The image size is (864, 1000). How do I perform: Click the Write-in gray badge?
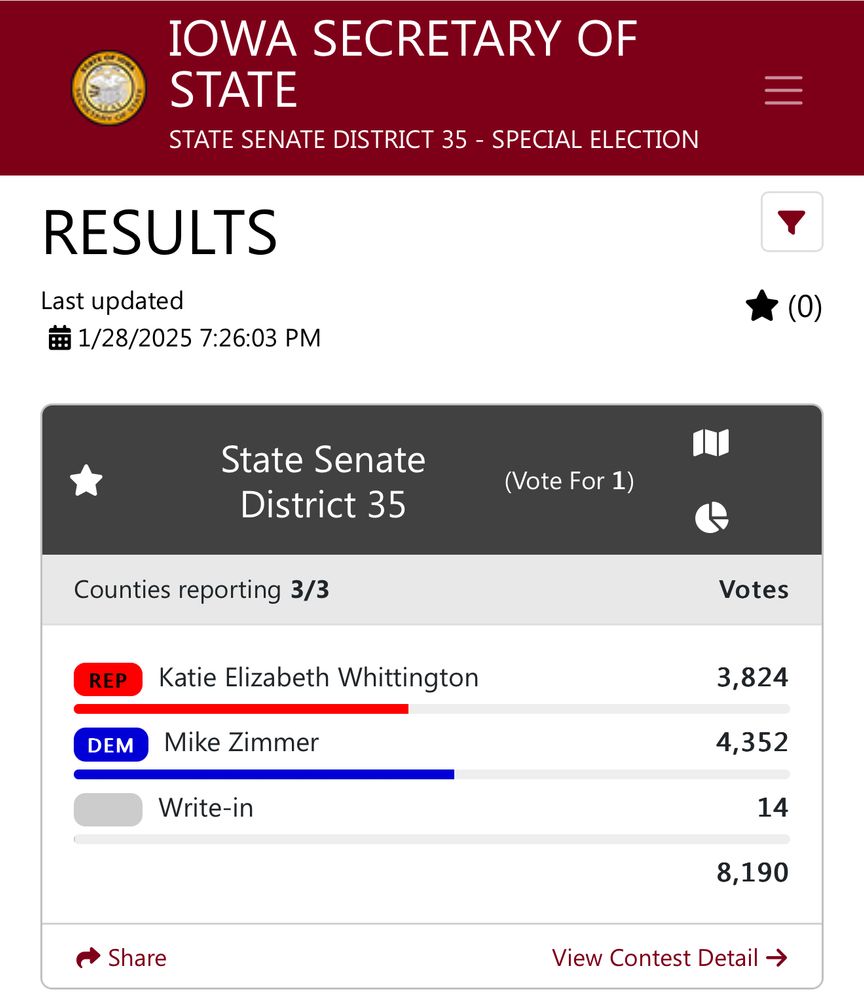point(108,809)
